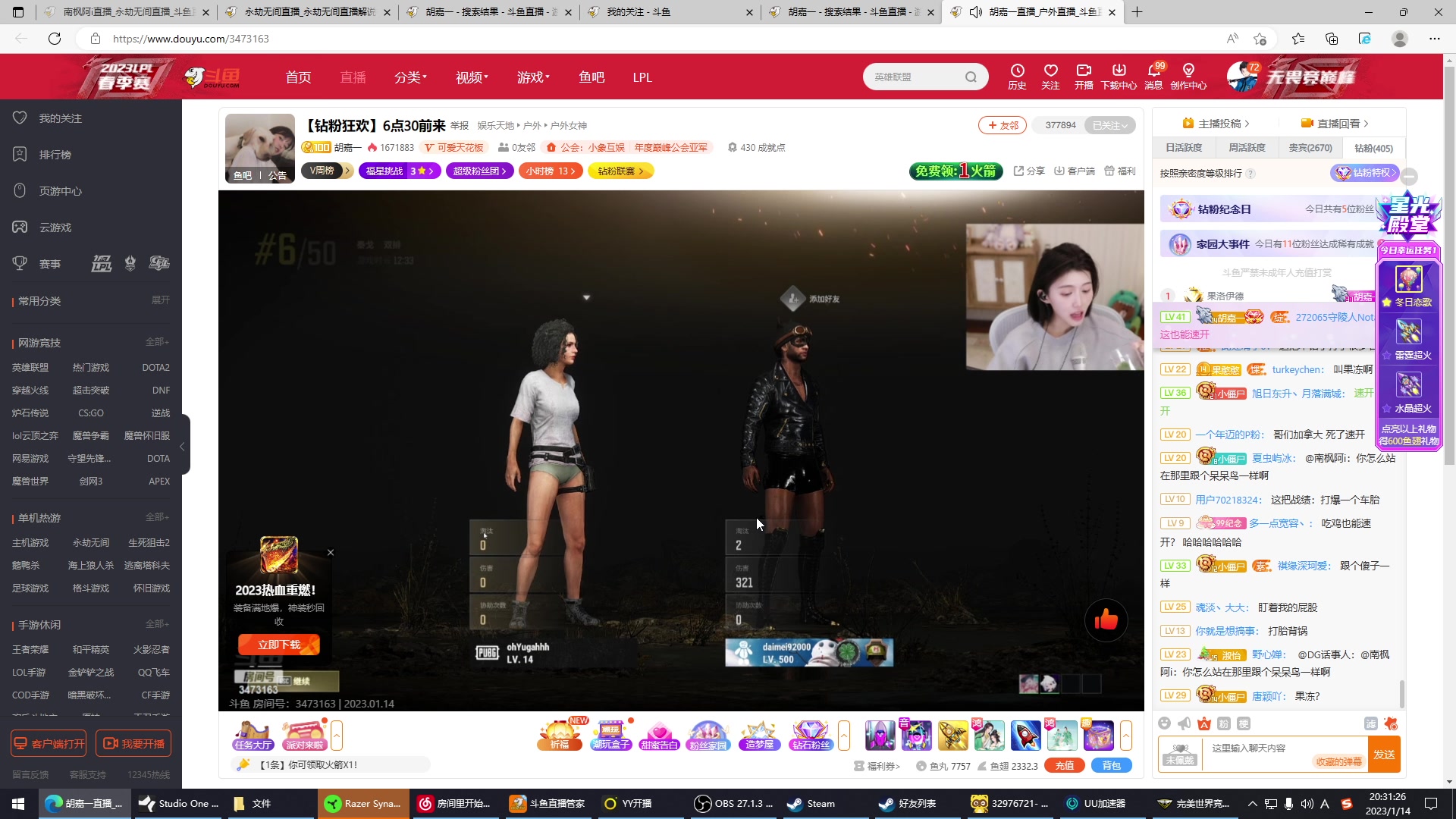
Task: Open the 钻石粉丝 diamond fan icon
Action: coord(811,736)
